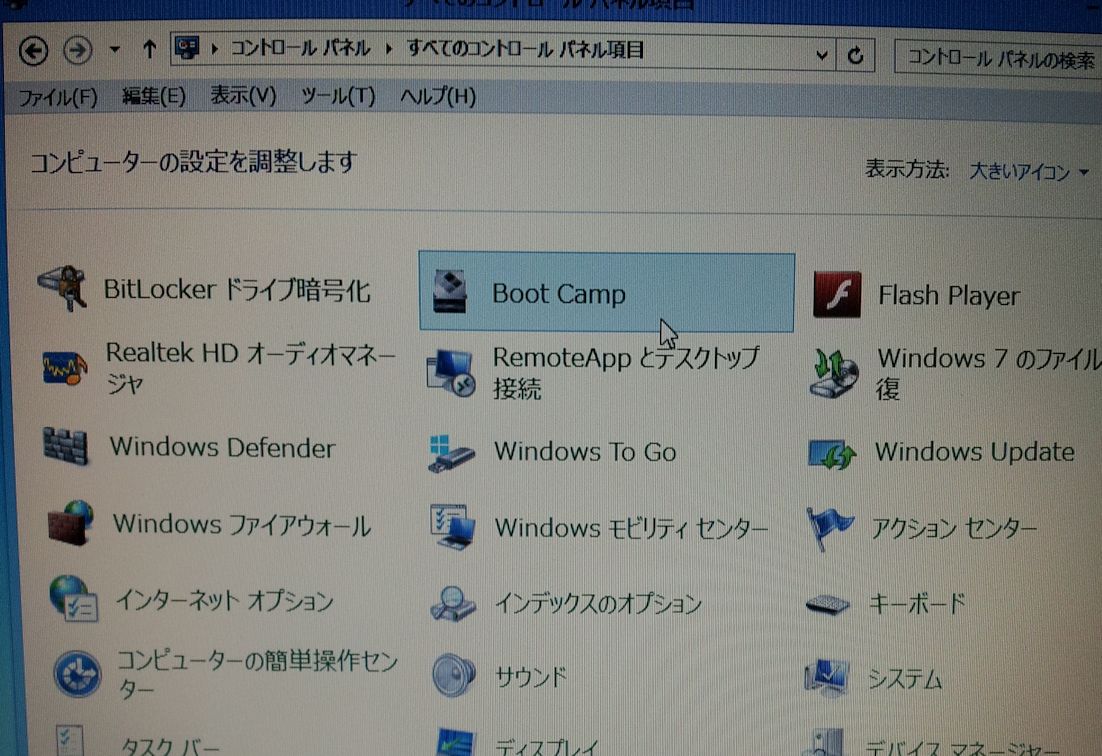Open the インターネット オプション globe icon
1102x756 pixels.
tap(74, 599)
